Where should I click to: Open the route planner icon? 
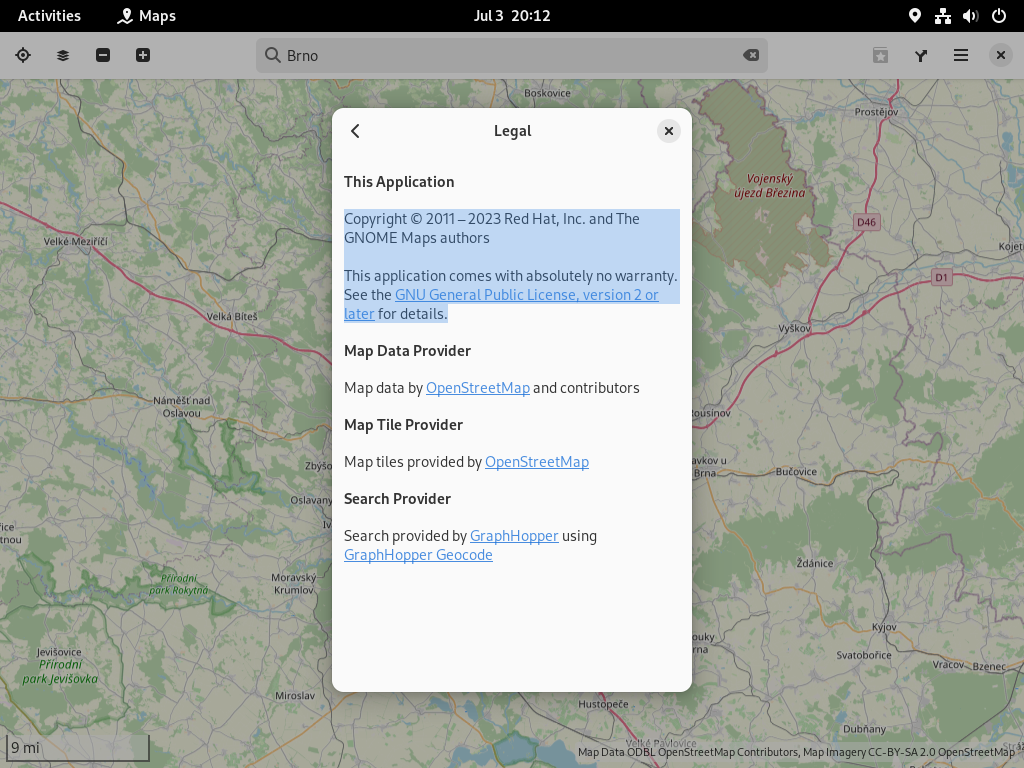pos(921,56)
